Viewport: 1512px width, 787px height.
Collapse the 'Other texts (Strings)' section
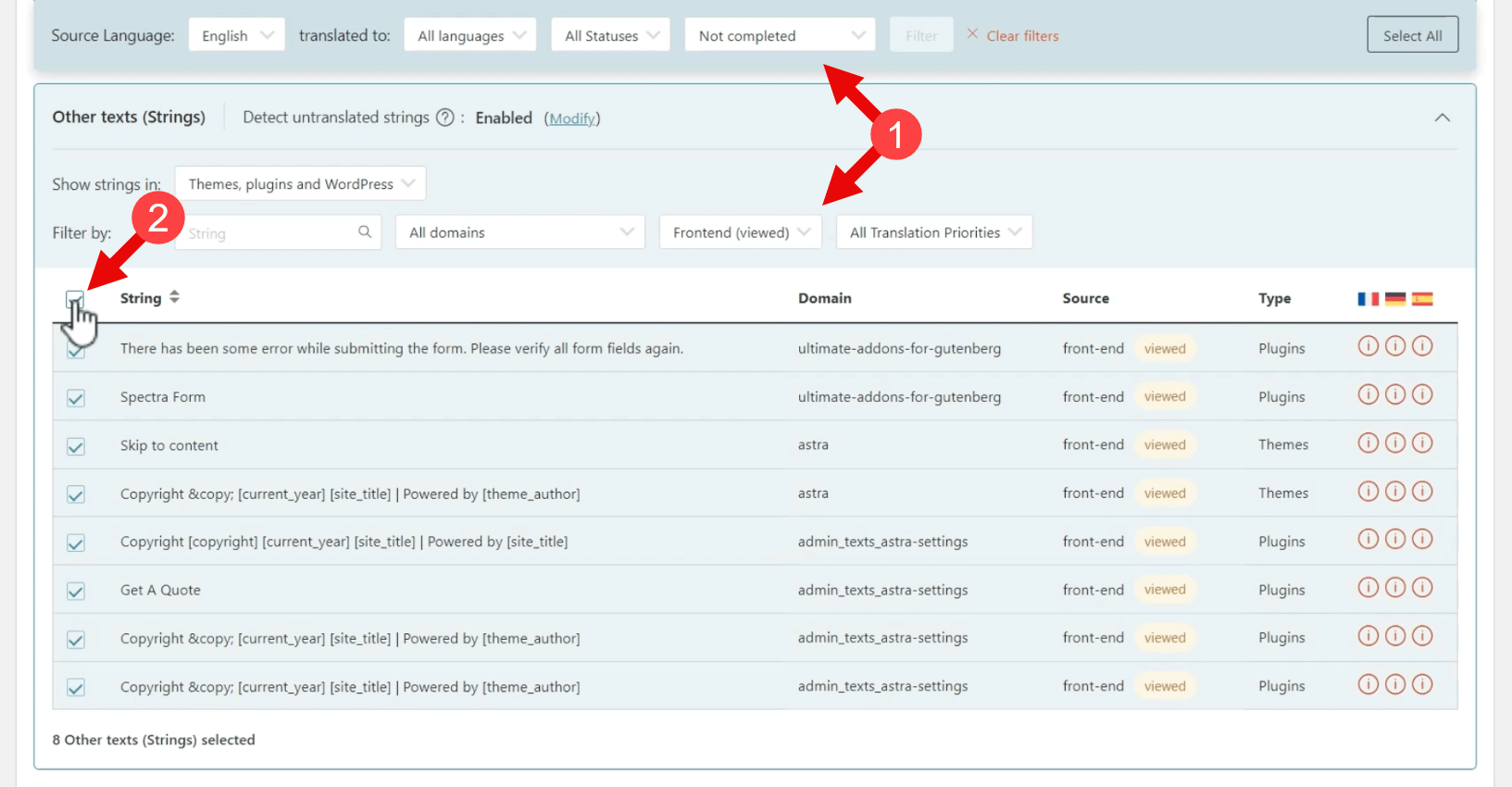(x=1442, y=118)
